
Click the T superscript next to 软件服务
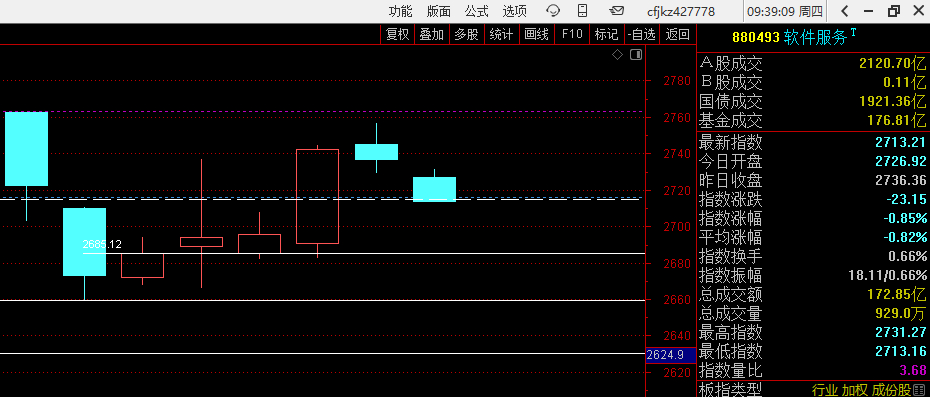(x=853, y=32)
